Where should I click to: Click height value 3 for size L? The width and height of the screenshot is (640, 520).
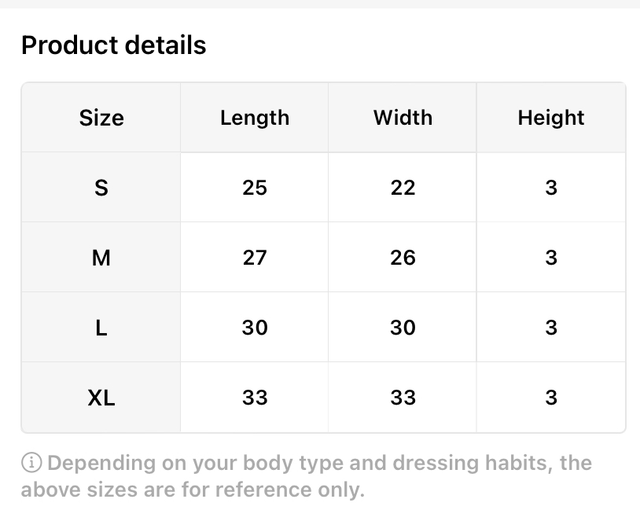click(x=551, y=328)
